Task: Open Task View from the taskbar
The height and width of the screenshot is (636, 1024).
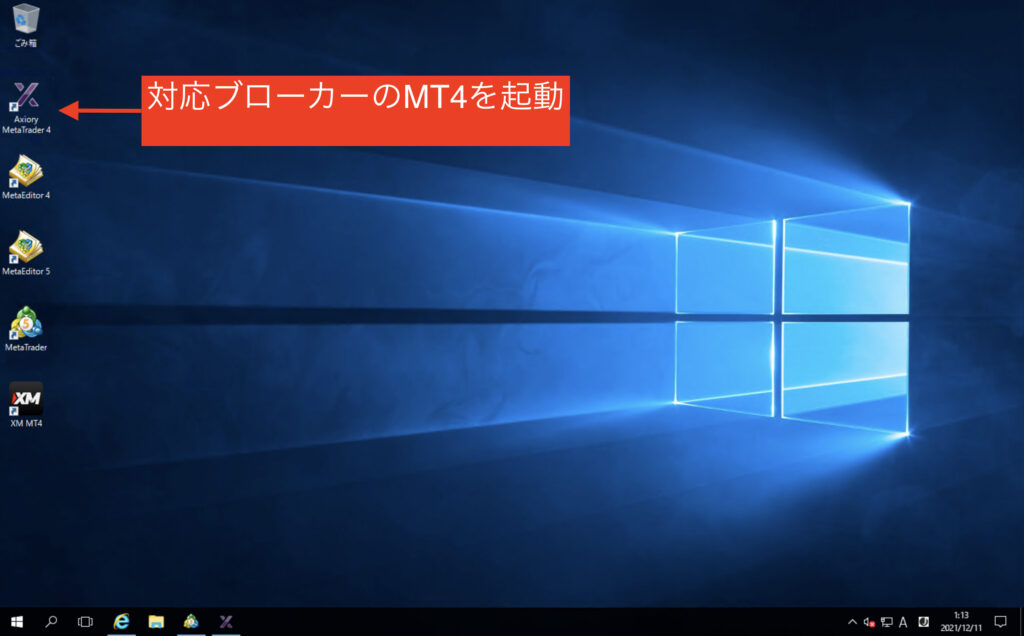Action: (x=86, y=621)
